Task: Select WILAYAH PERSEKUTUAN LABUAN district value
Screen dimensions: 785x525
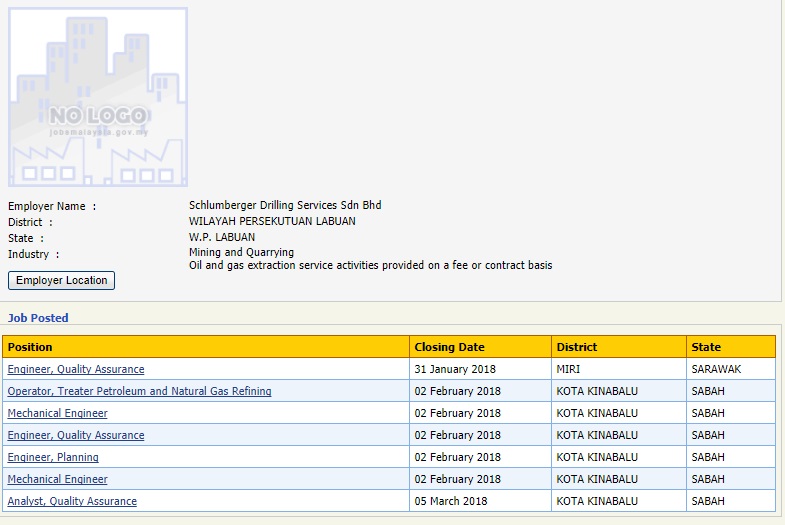Action: [272, 221]
